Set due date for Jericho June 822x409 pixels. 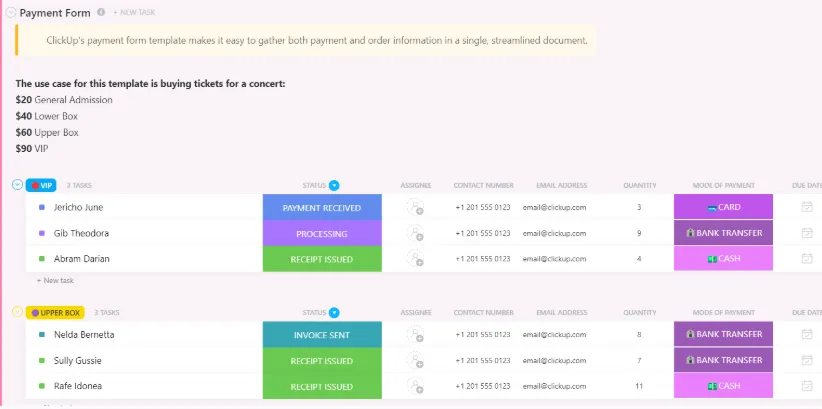coord(807,207)
